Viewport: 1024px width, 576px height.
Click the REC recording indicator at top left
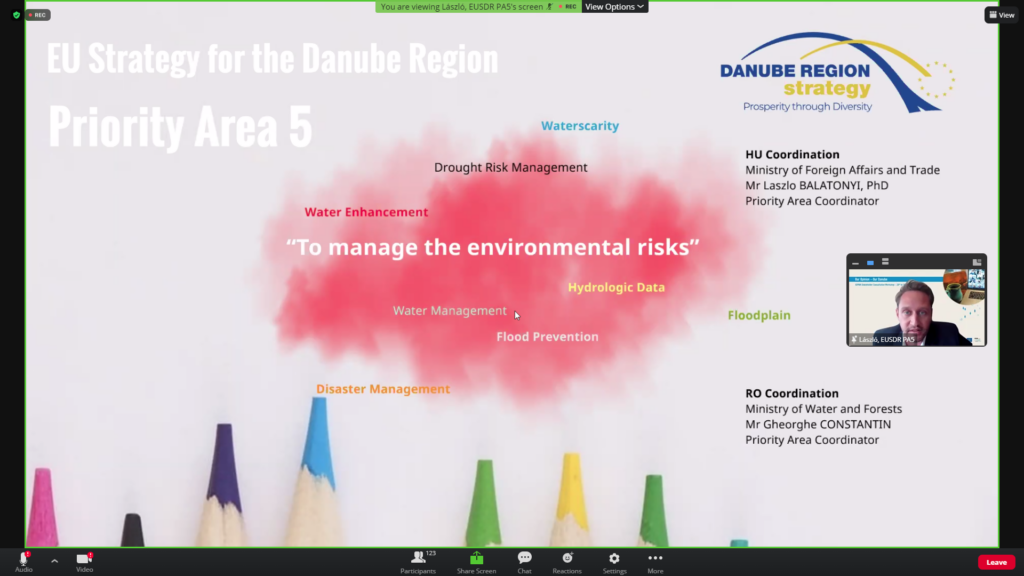point(38,15)
